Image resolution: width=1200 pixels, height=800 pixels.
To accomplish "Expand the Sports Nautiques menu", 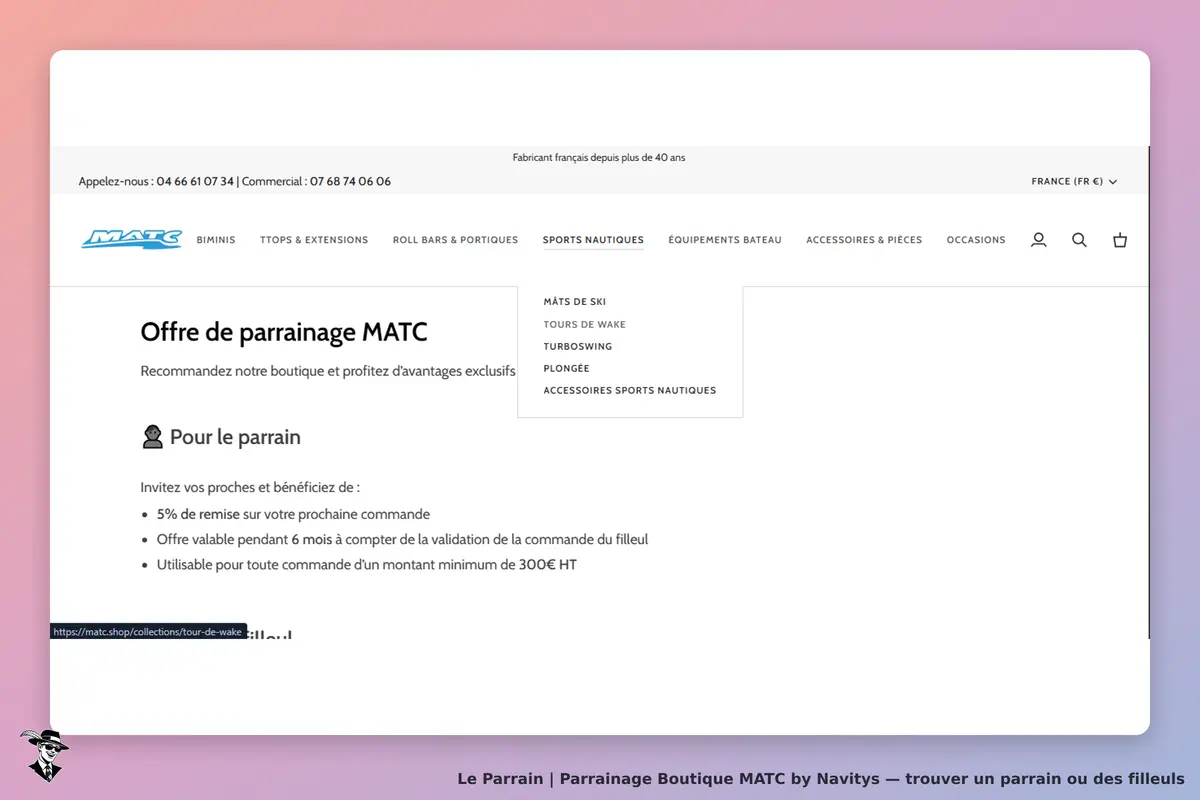I will pos(593,240).
